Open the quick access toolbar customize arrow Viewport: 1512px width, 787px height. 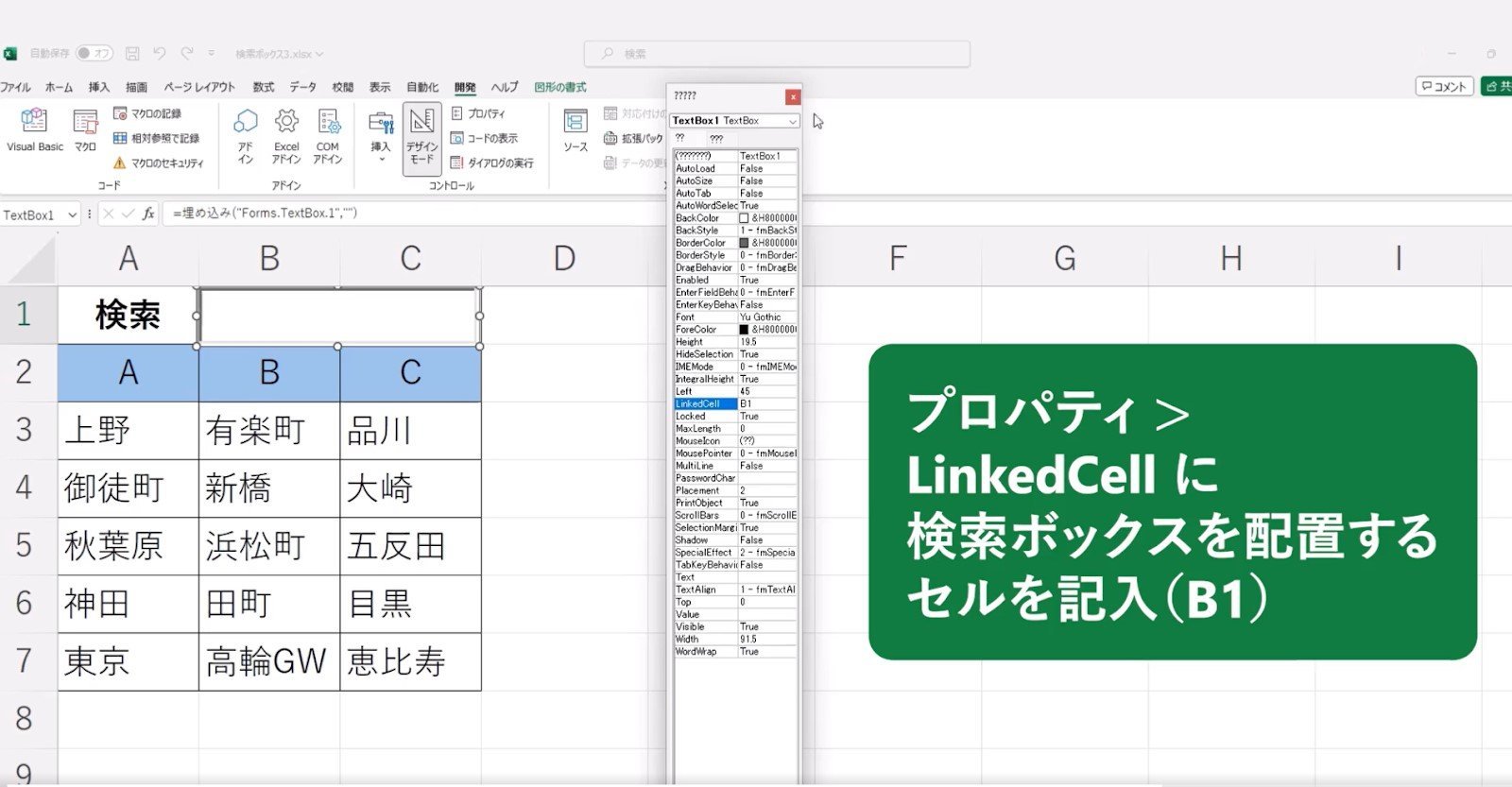(211, 54)
